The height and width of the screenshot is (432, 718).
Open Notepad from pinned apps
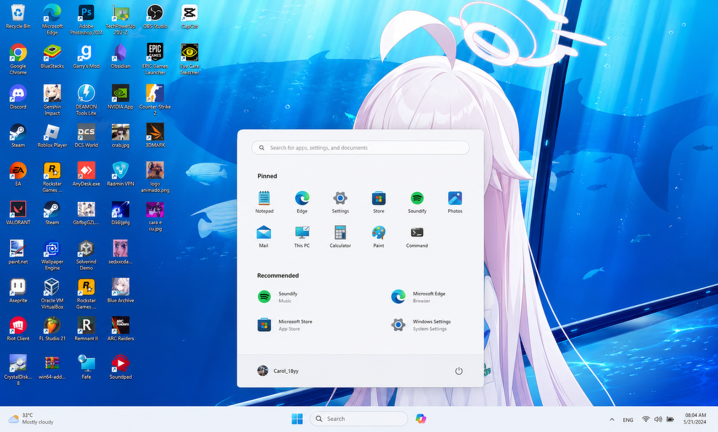click(264, 202)
